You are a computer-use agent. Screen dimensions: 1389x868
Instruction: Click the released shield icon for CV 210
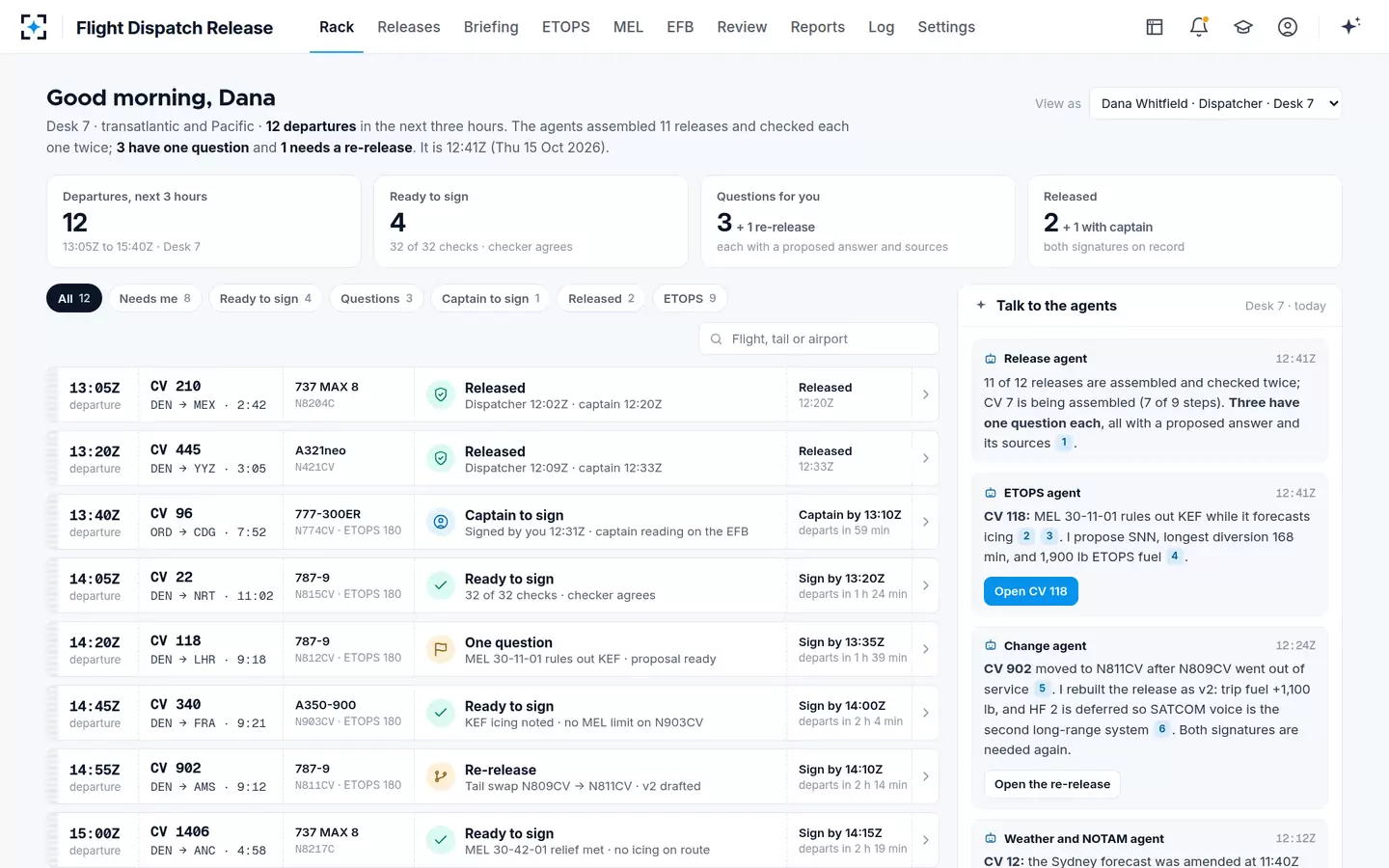point(441,394)
